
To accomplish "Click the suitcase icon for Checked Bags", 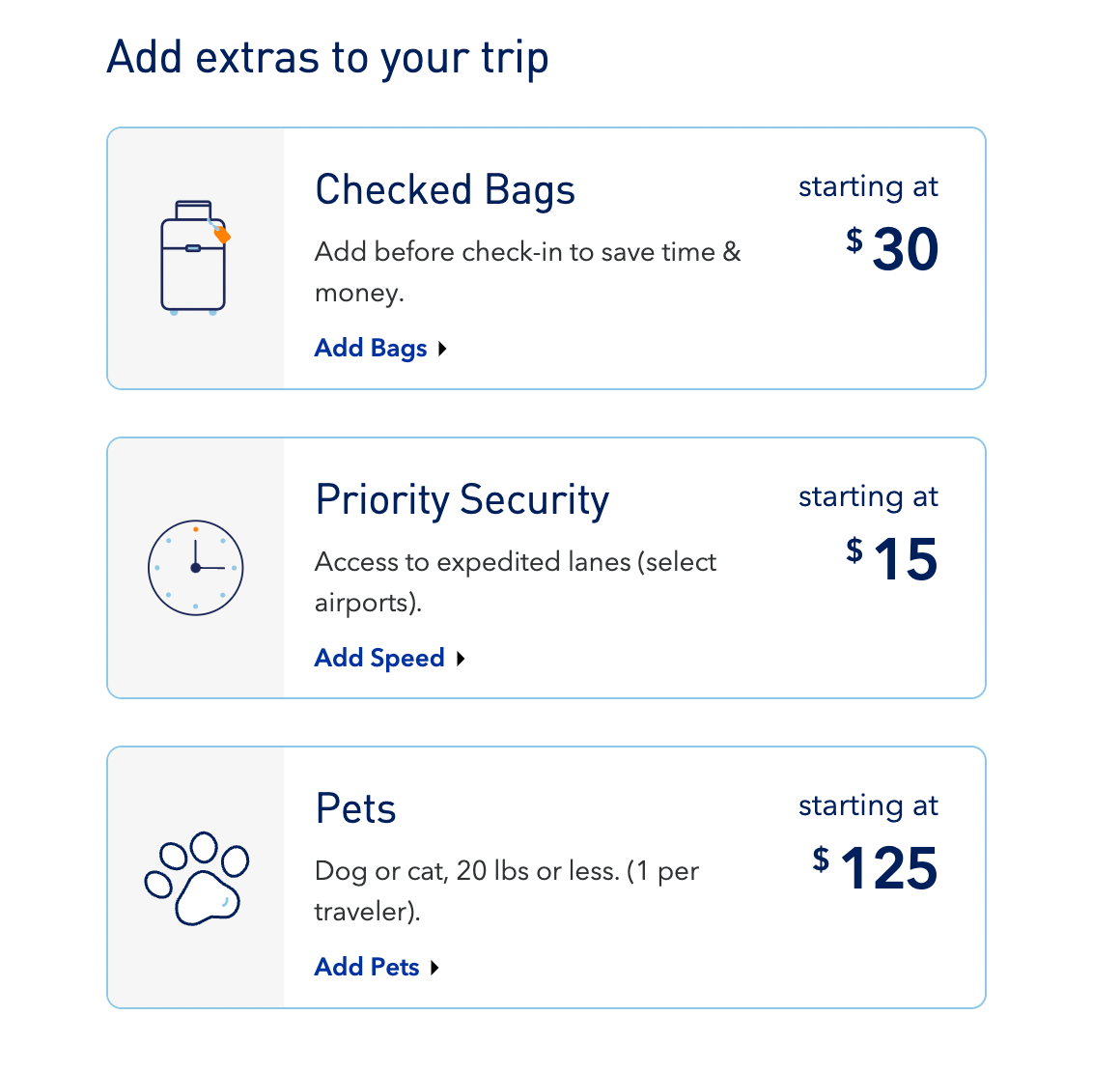I will (x=196, y=251).
